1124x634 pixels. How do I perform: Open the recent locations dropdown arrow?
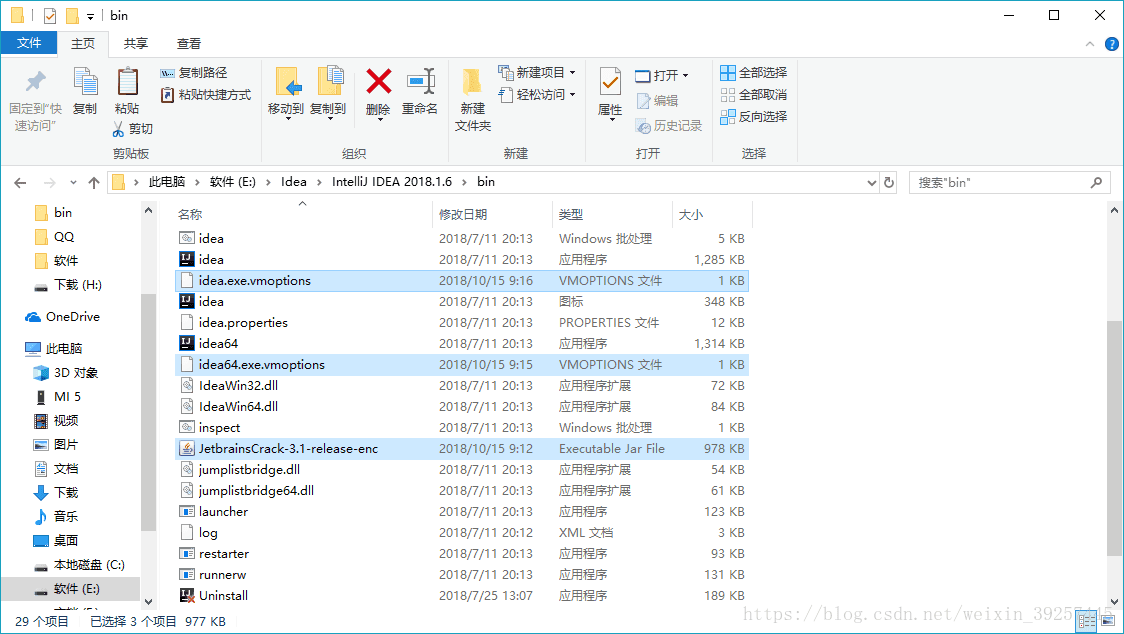(x=73, y=183)
